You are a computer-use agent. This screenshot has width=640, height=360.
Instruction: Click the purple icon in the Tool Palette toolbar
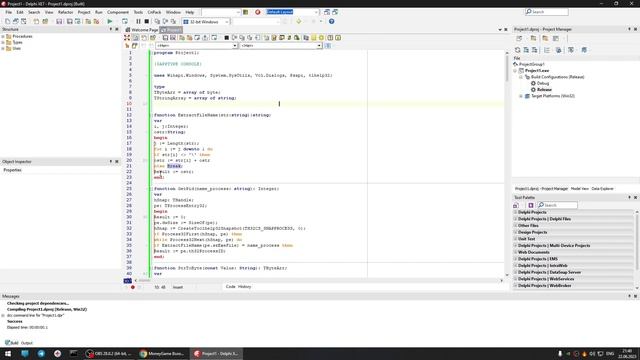[x=531, y=205]
